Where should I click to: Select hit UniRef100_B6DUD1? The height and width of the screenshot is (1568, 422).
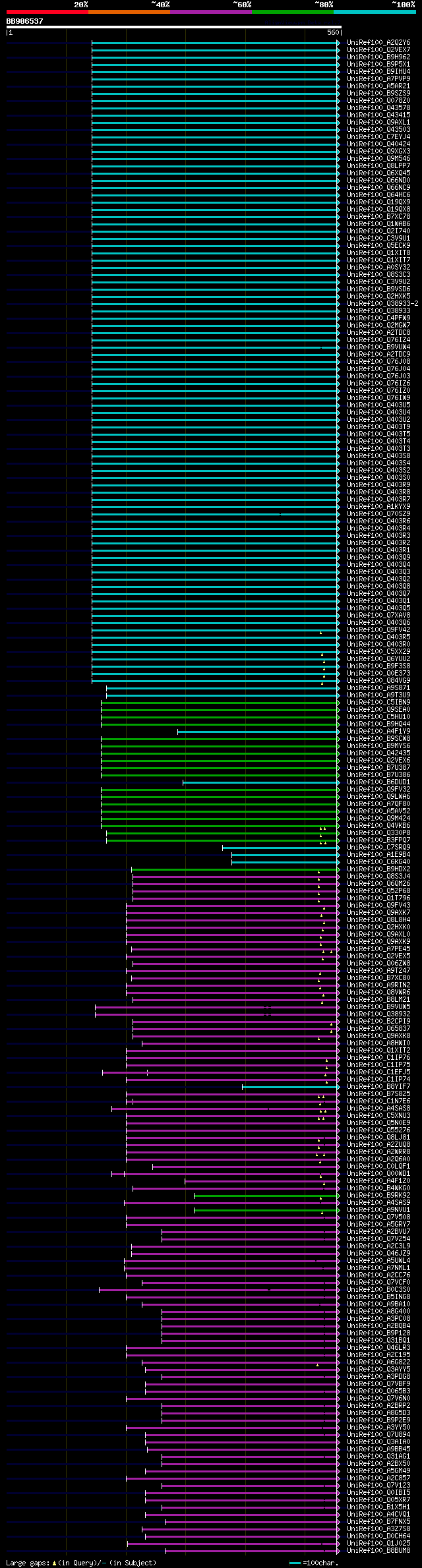click(378, 782)
